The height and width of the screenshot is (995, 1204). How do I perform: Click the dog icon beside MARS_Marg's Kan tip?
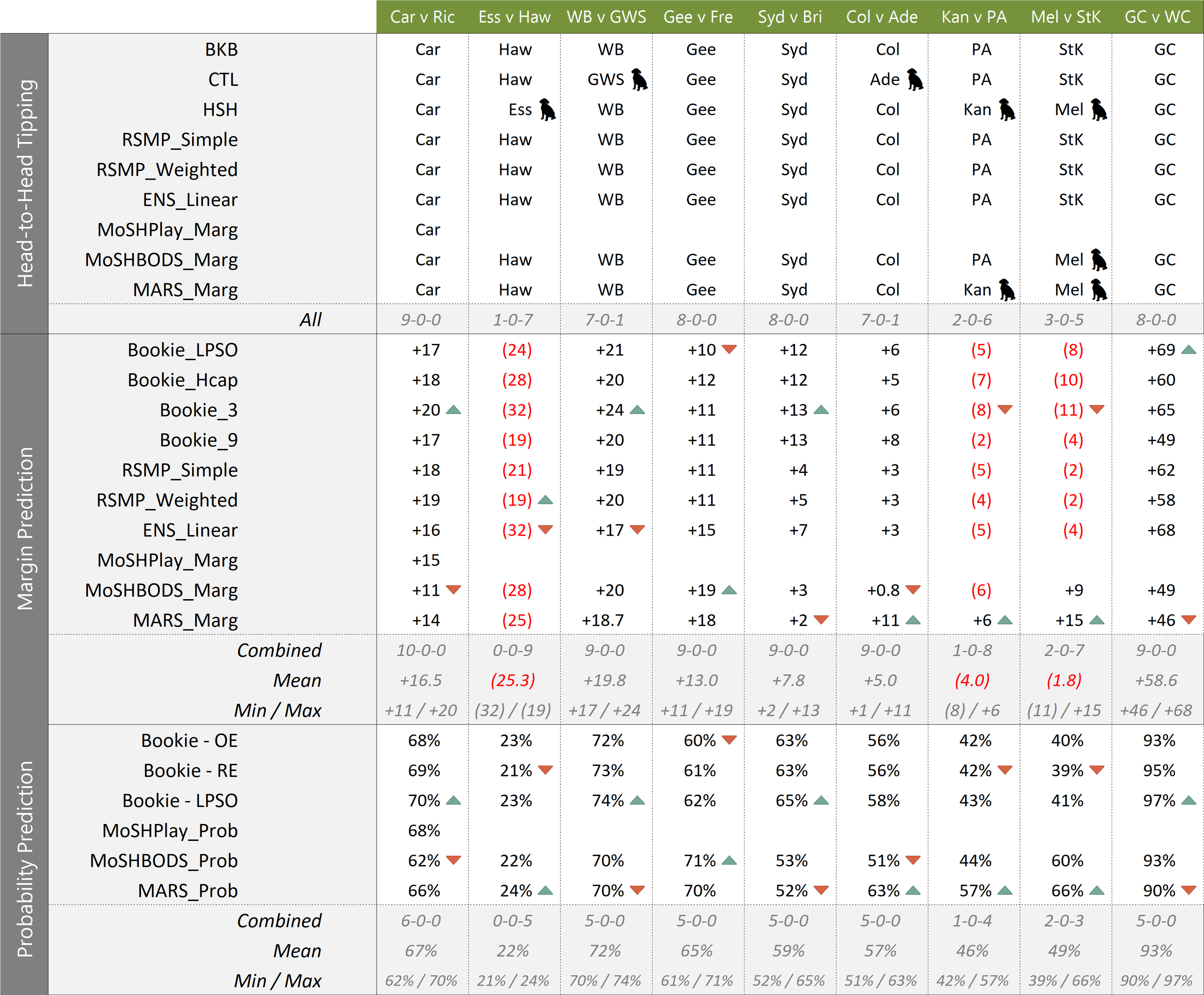point(1006,290)
